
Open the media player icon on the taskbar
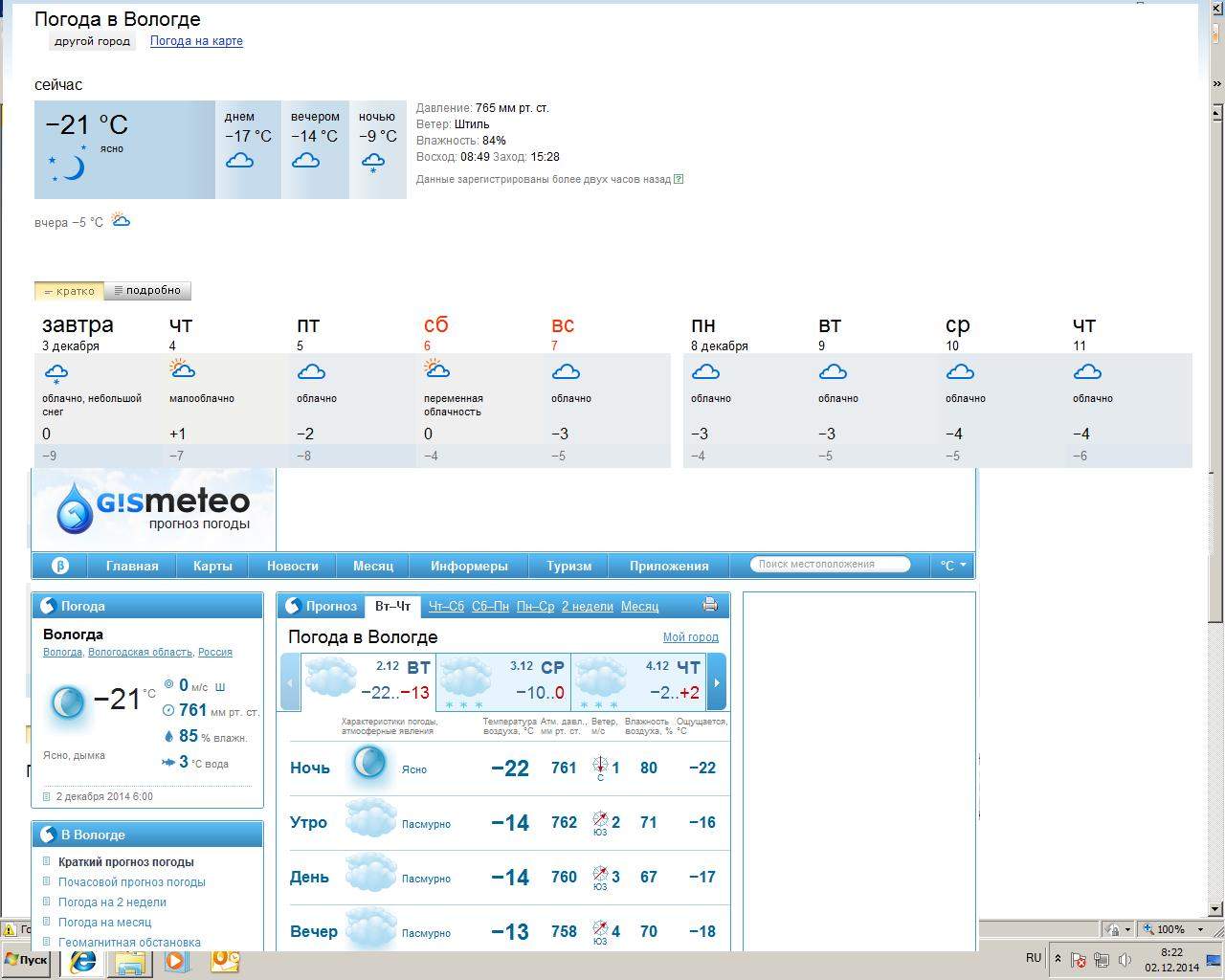point(176,961)
